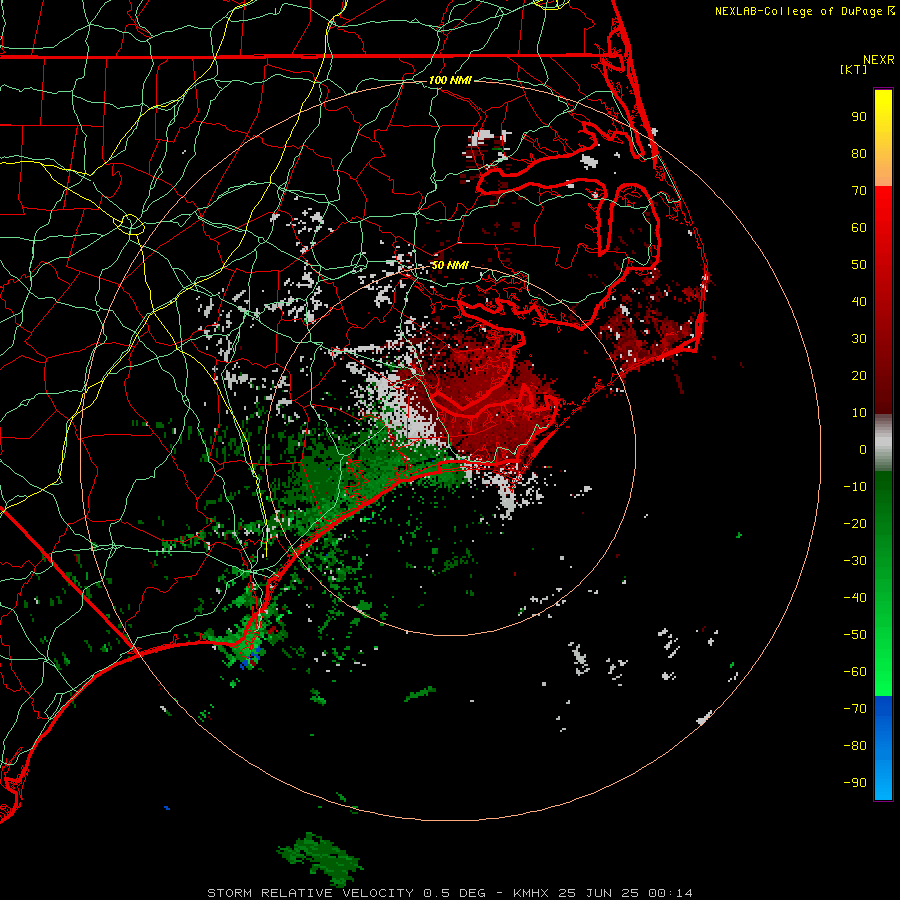Click the [KT] units label
The image size is (900, 900).
click(854, 69)
